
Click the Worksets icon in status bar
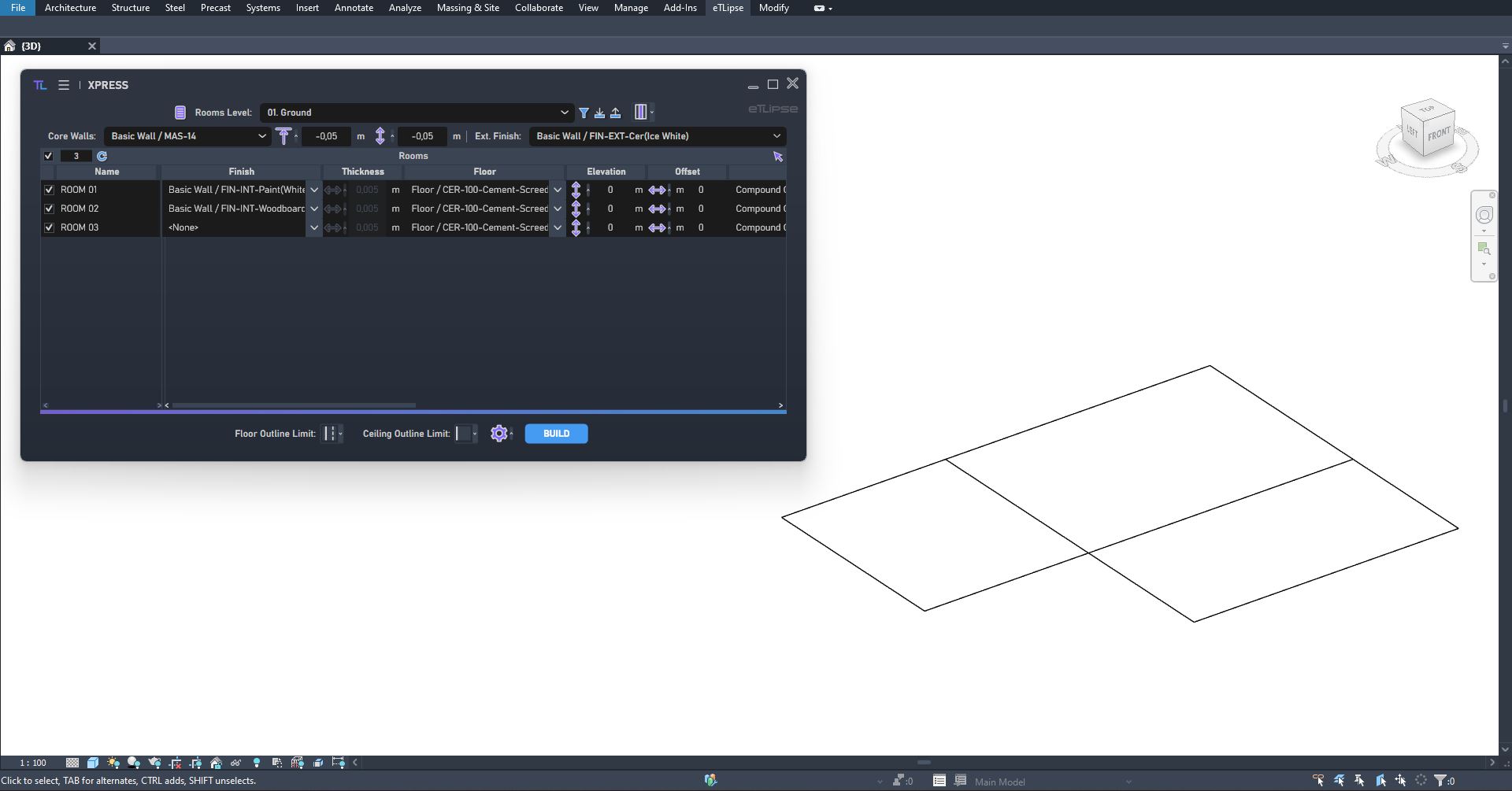coord(710,780)
